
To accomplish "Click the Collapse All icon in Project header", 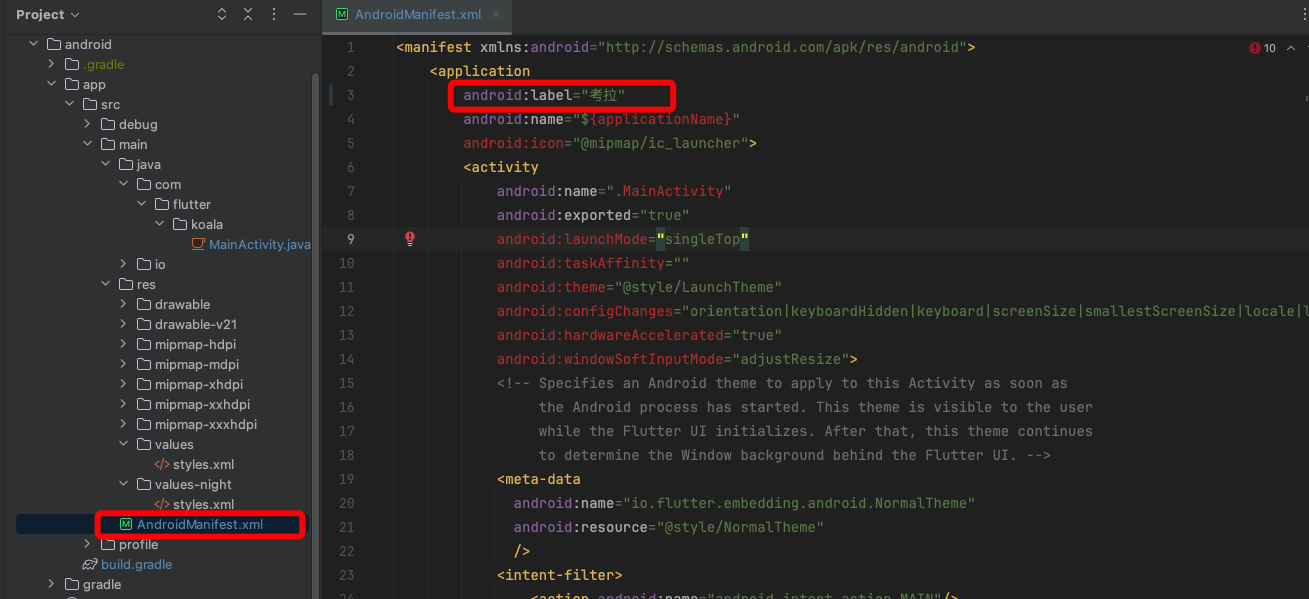I will coord(248,14).
